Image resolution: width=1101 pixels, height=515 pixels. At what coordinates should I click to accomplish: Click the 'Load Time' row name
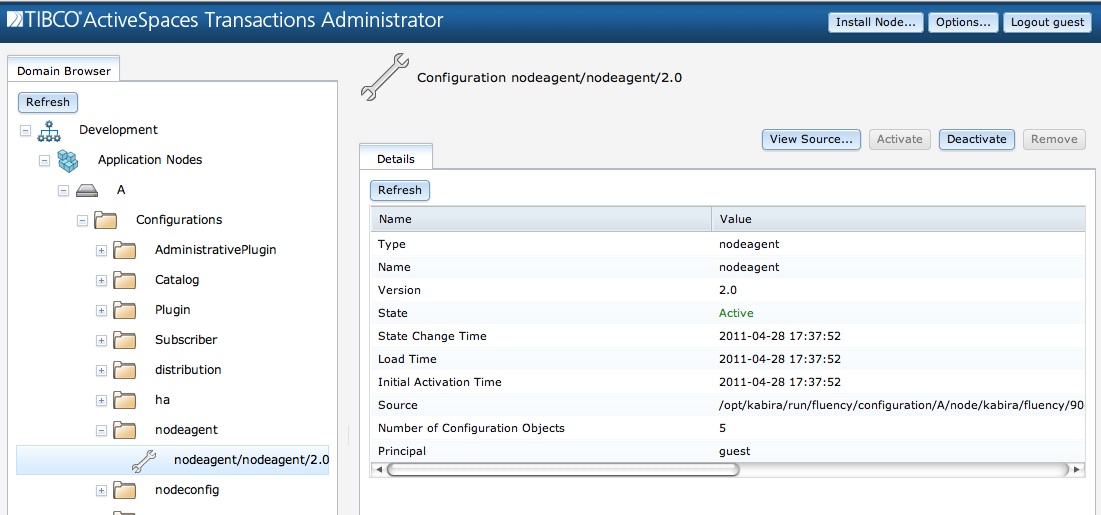click(x=407, y=359)
